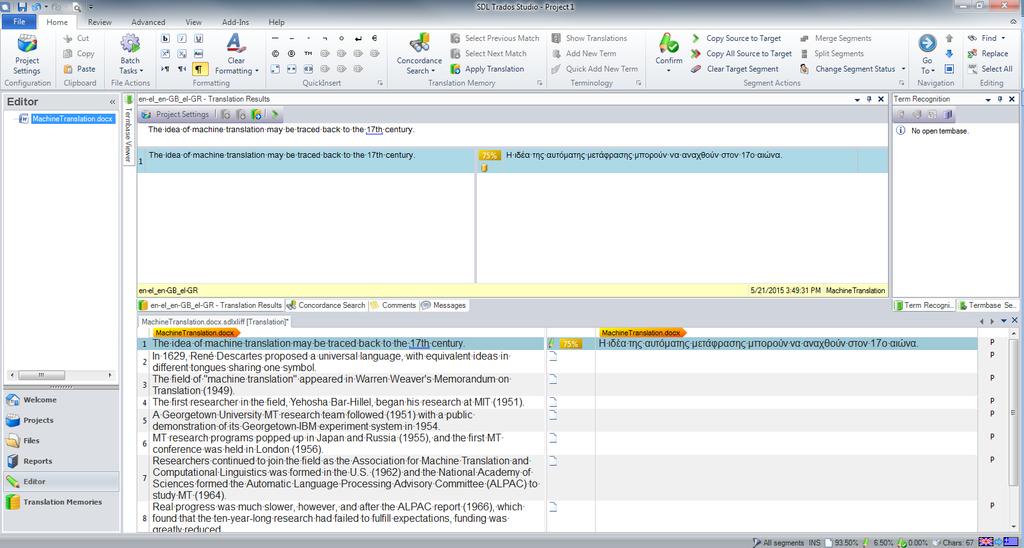The width and height of the screenshot is (1024, 548).
Task: Switch to the Help ribbon tab
Action: (x=276, y=22)
